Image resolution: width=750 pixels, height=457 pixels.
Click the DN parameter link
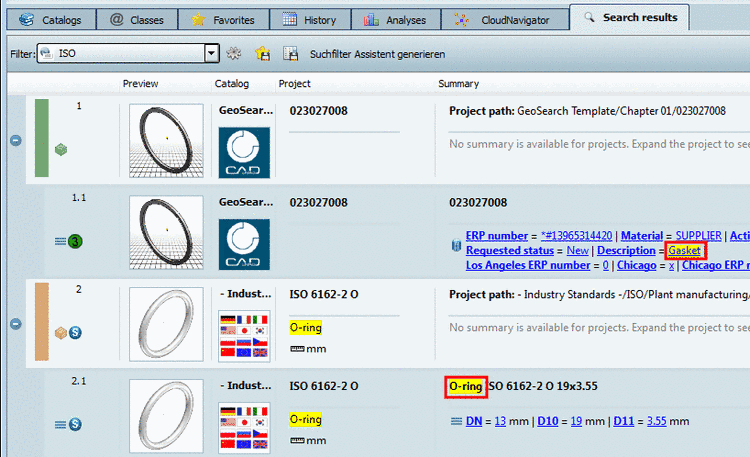474,421
